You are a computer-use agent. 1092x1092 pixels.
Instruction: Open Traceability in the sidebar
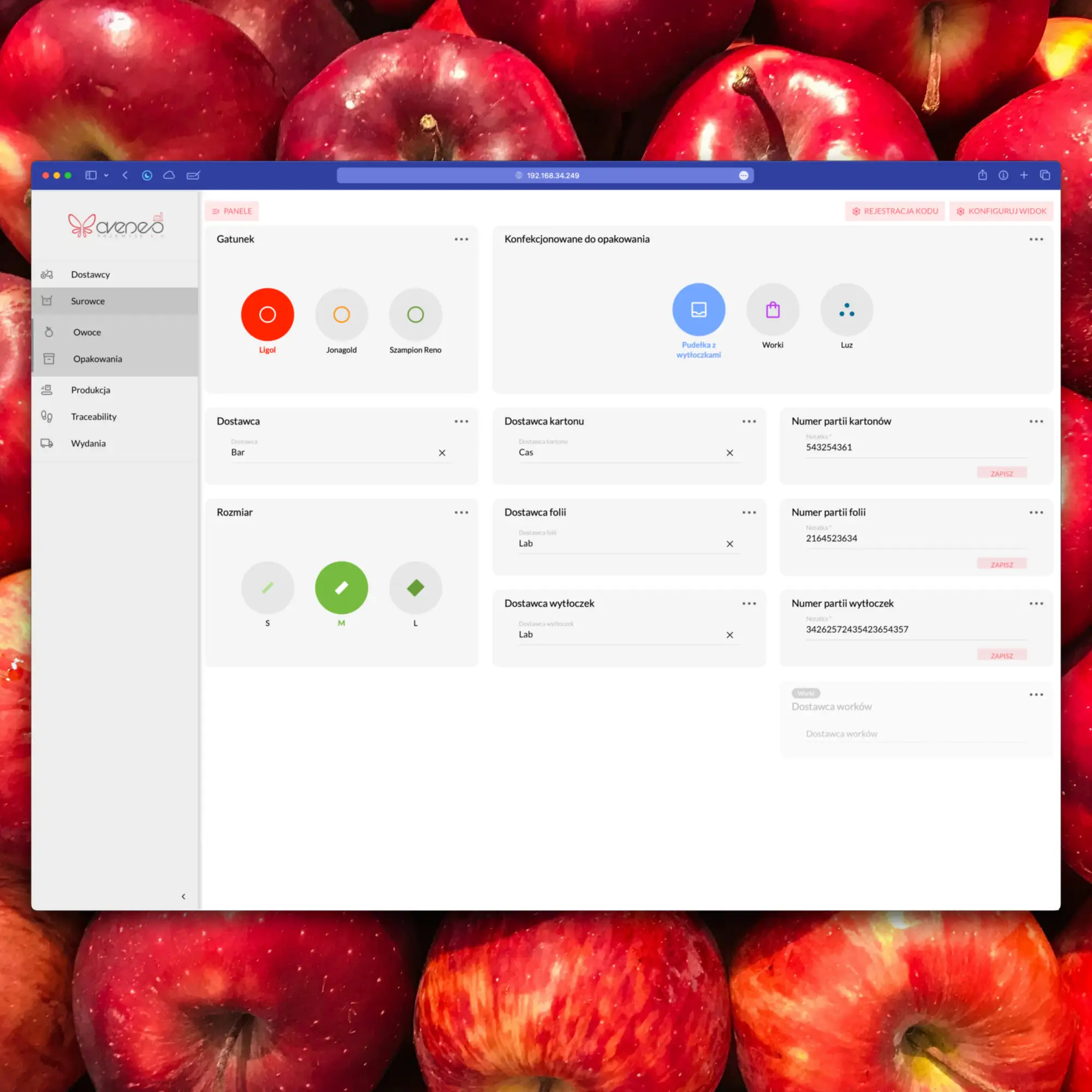point(93,417)
